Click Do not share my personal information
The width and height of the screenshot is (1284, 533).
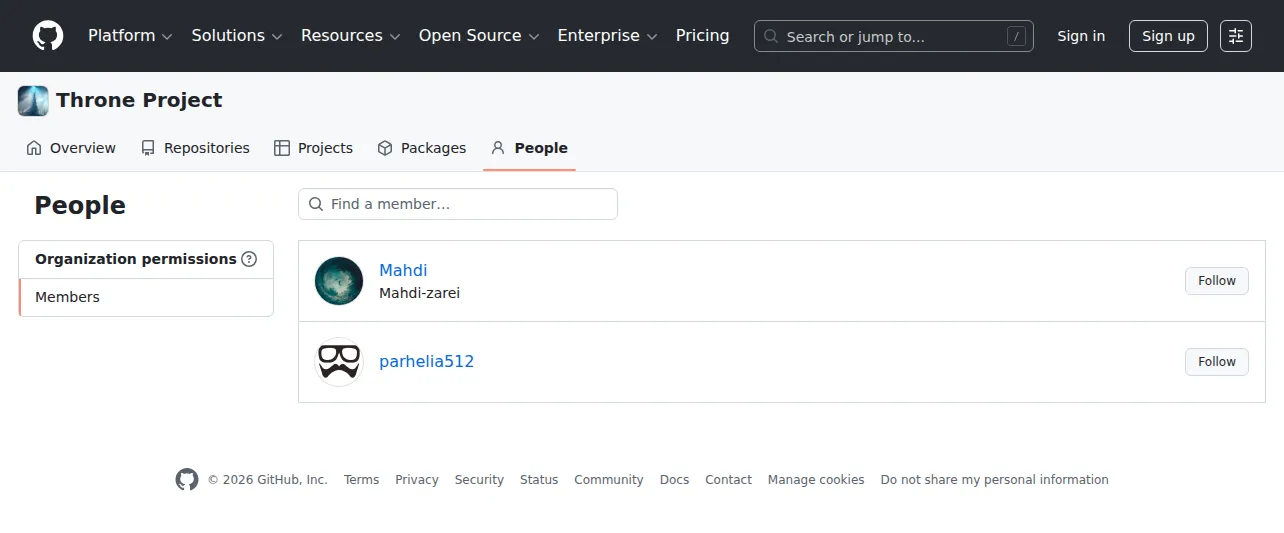[994, 480]
